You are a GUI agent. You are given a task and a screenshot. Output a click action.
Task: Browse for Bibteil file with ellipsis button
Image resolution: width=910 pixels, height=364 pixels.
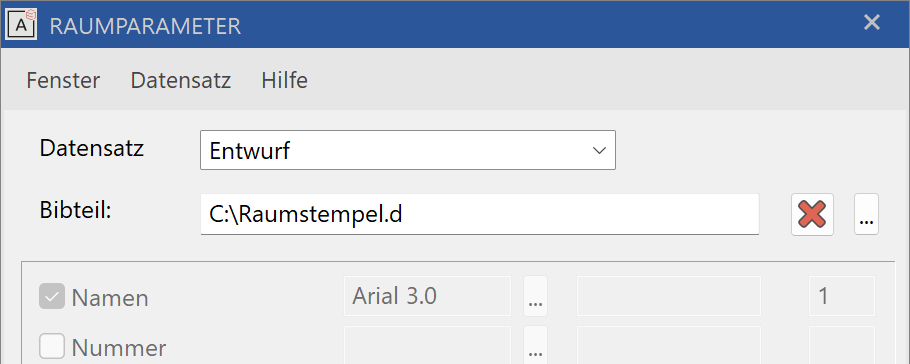866,214
